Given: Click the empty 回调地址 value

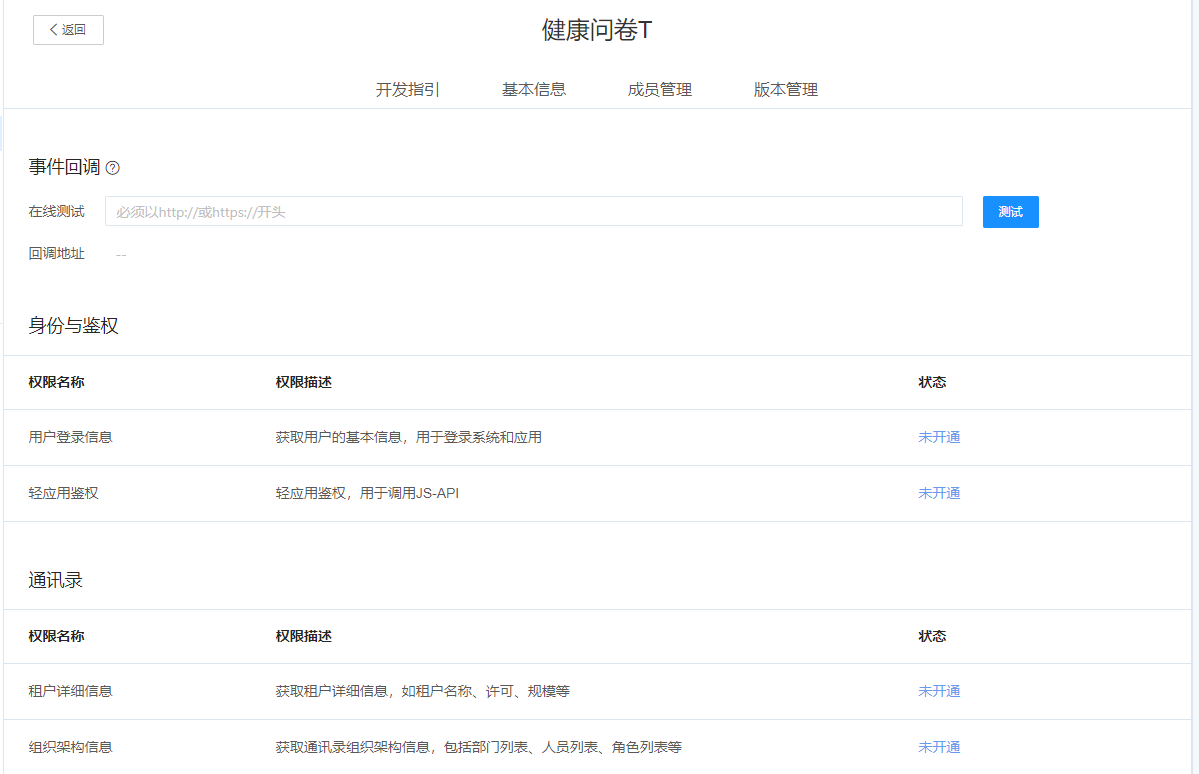Looking at the screenshot, I should (120, 253).
